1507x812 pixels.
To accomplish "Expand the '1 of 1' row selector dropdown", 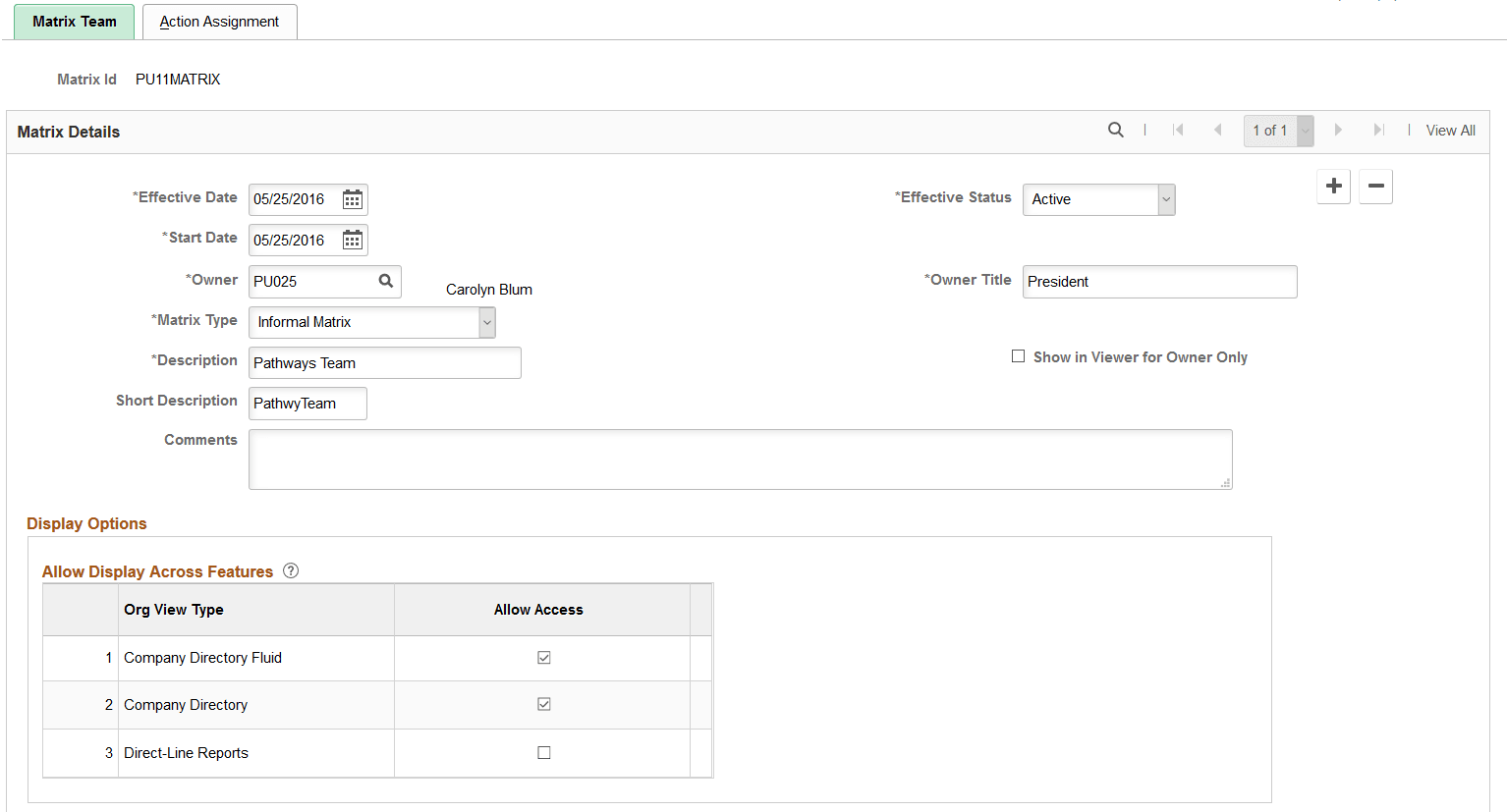I will point(1305,130).
